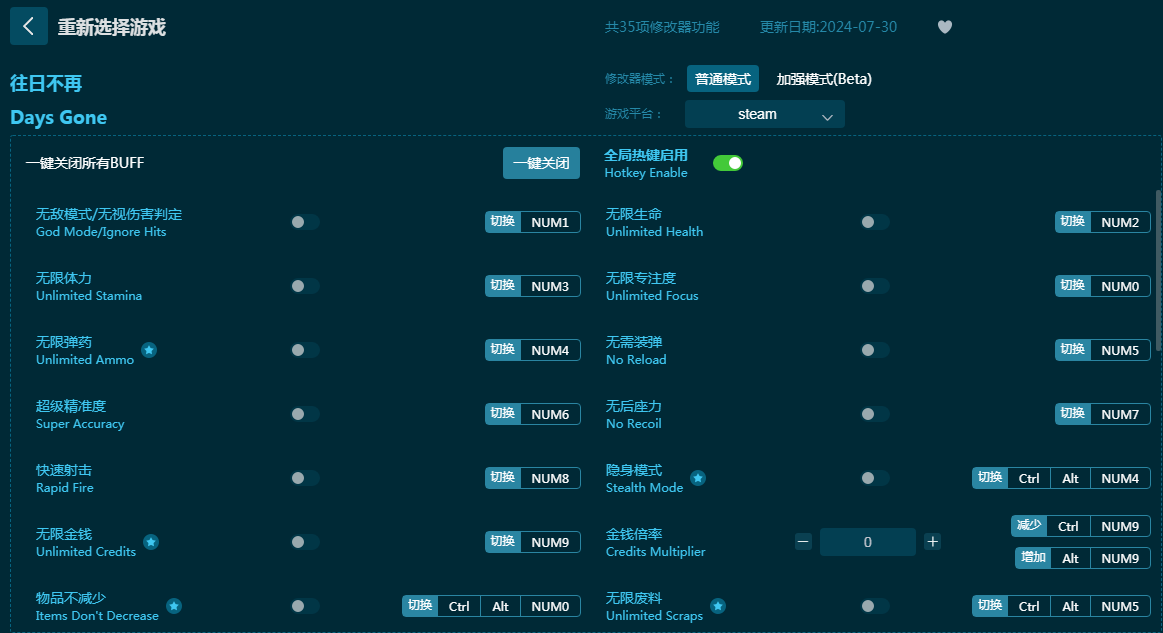Enable God Mode/Ignore Hits toggle
This screenshot has height=633, width=1163.
(x=305, y=223)
